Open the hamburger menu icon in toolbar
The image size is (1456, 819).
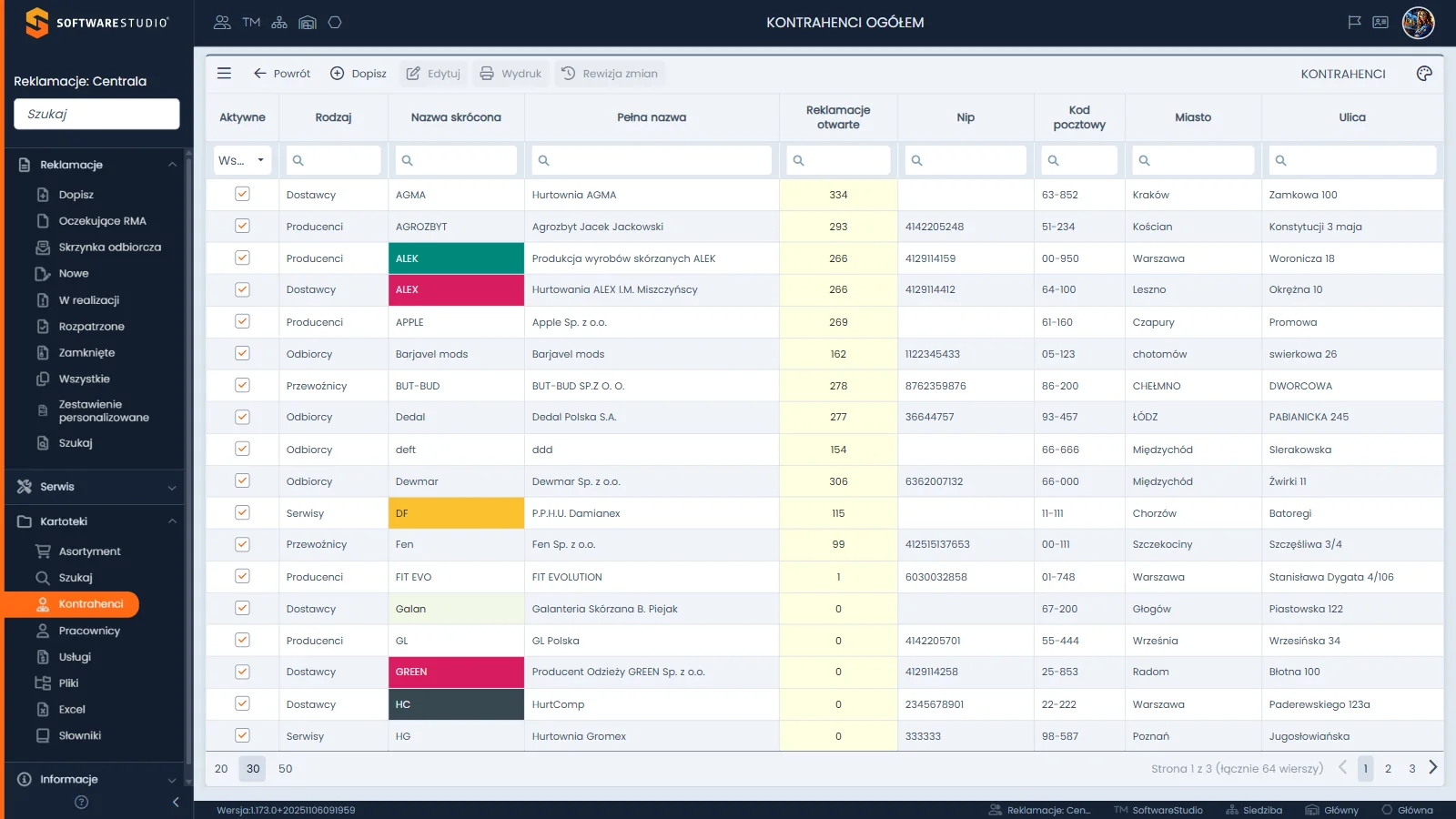pos(224,74)
